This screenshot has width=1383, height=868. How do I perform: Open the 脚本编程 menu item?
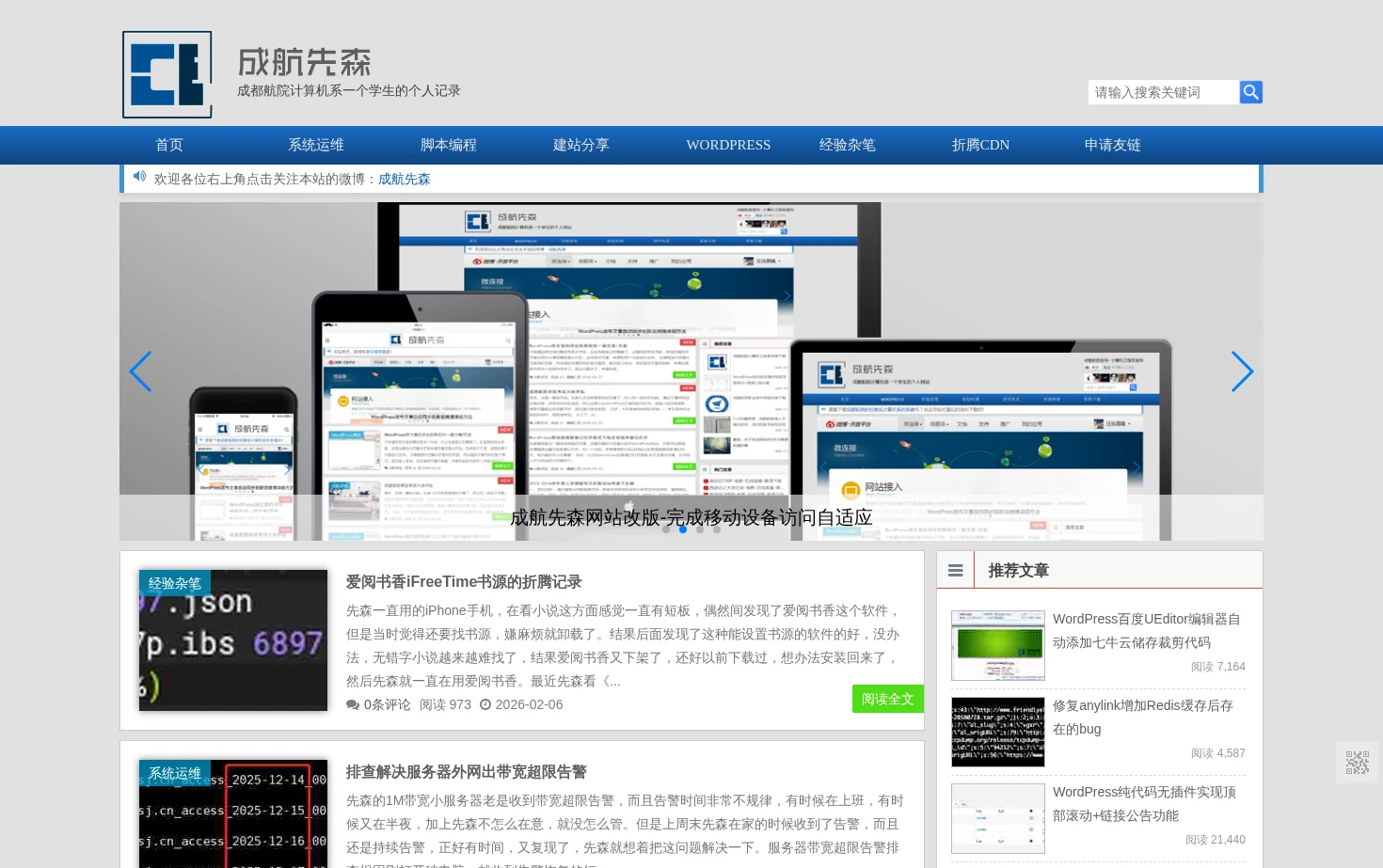tap(449, 145)
